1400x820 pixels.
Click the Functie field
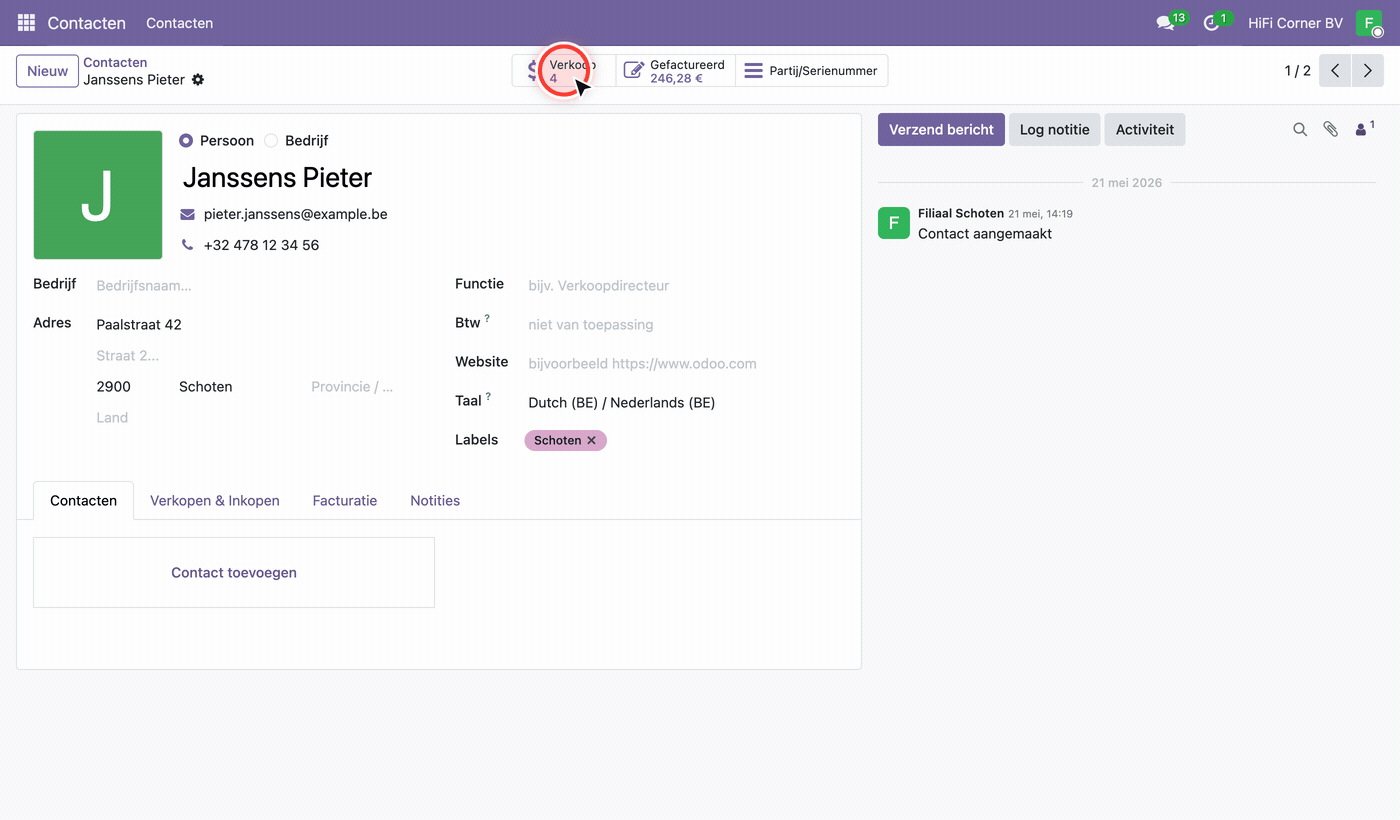click(x=685, y=286)
